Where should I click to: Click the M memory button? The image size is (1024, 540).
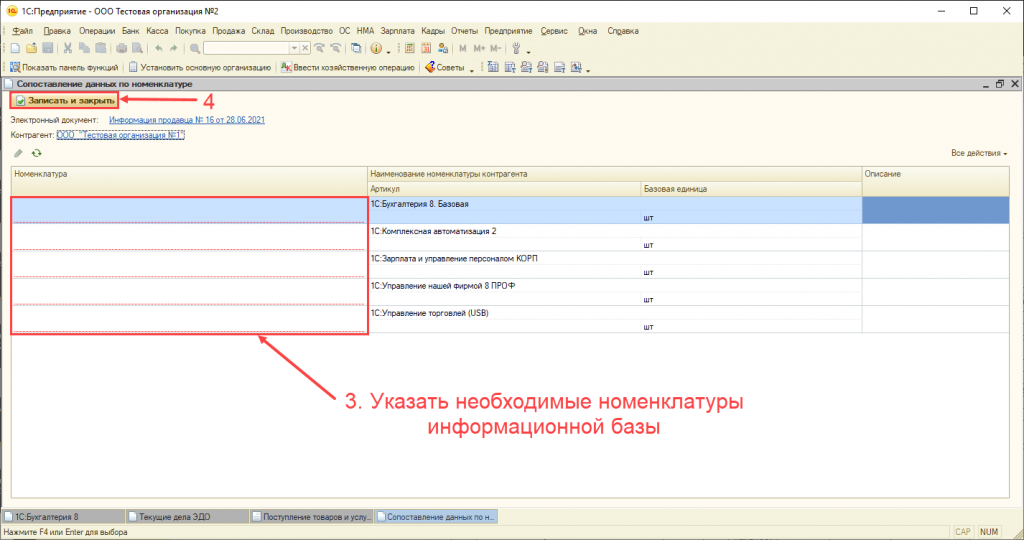pyautogui.click(x=463, y=48)
